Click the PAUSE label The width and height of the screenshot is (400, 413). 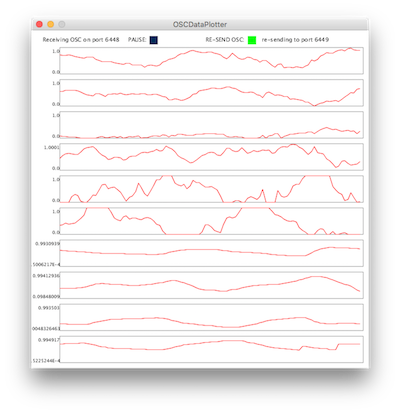pos(137,40)
